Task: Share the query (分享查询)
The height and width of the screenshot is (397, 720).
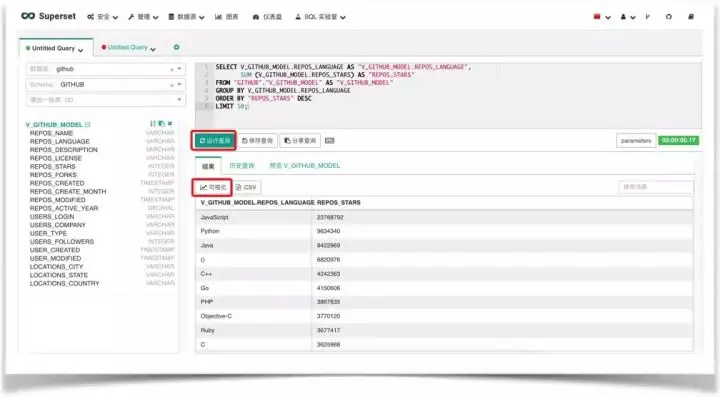Action: [300, 140]
